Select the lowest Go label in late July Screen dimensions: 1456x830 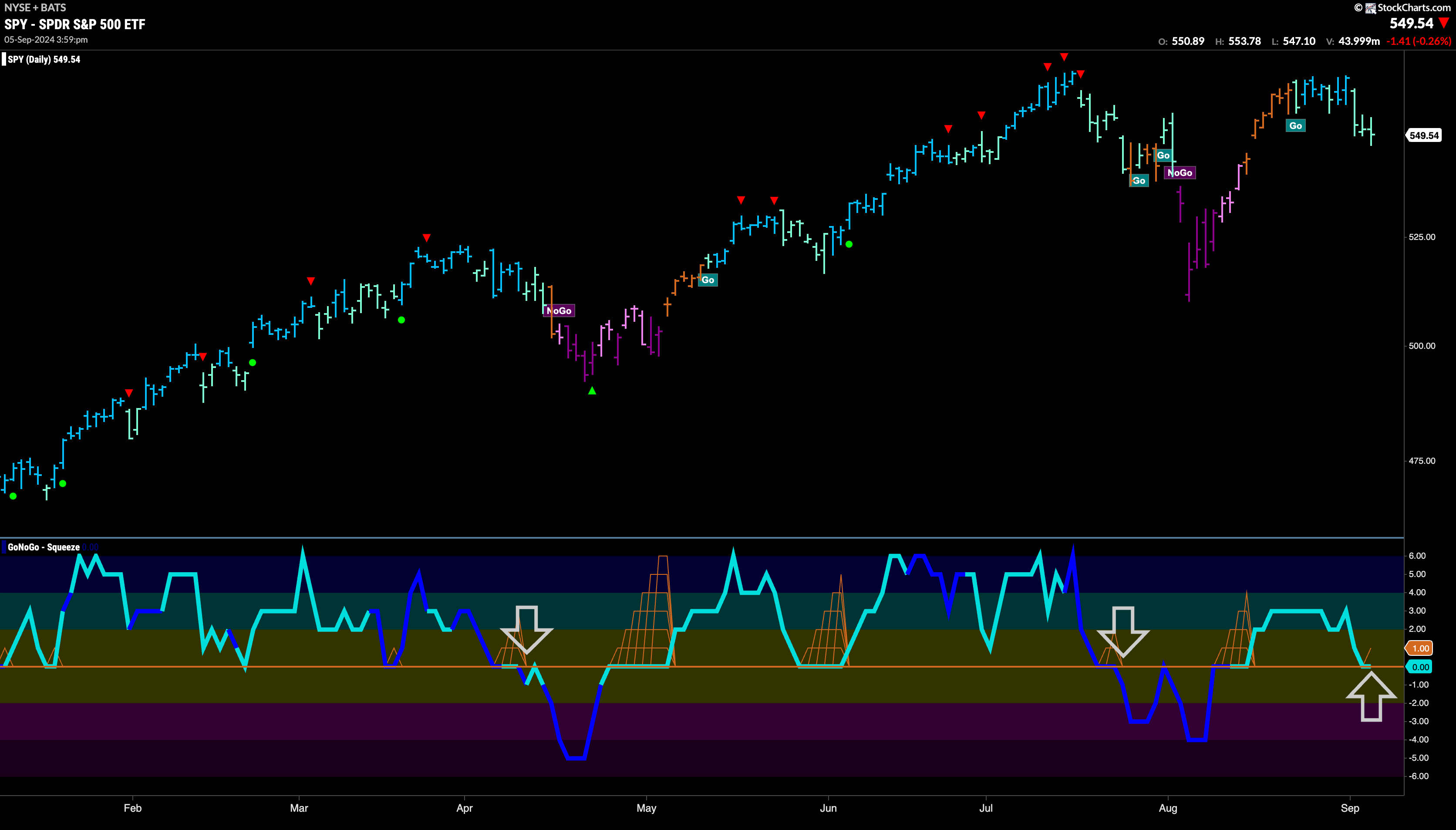(1139, 181)
